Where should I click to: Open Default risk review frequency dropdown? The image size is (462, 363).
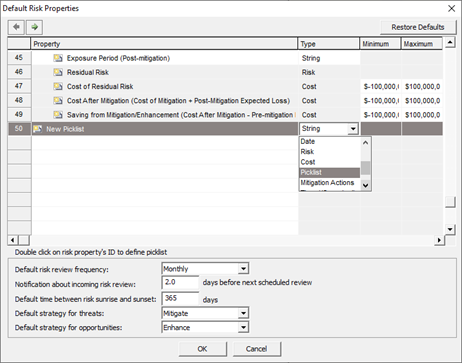click(243, 269)
